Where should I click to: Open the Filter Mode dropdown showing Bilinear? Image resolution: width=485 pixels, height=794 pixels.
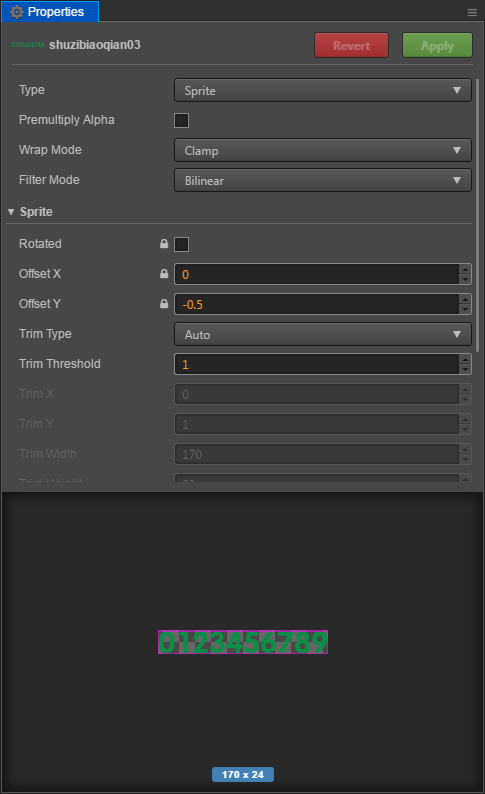(322, 180)
